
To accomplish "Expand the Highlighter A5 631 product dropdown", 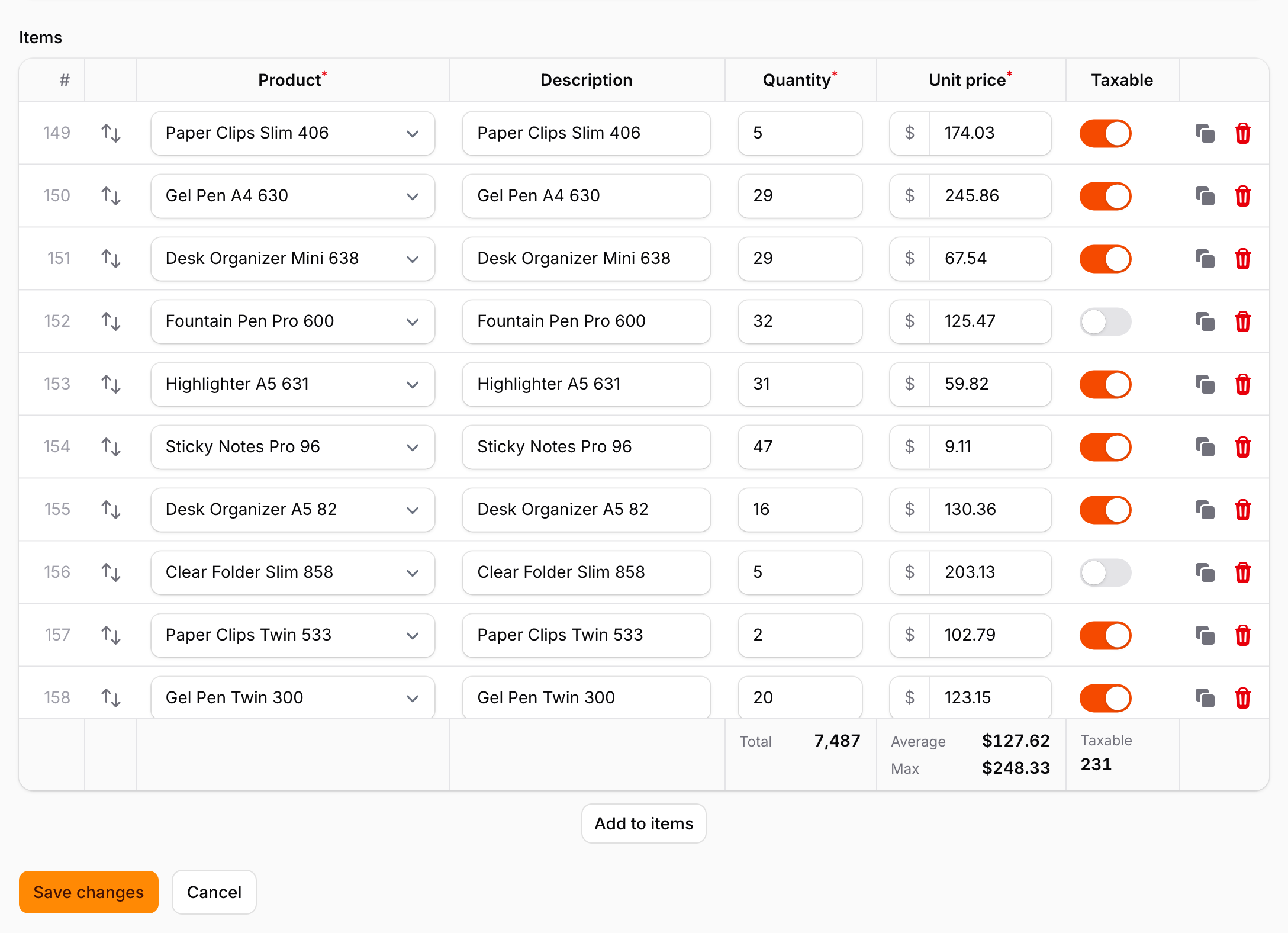I will pyautogui.click(x=292, y=384).
